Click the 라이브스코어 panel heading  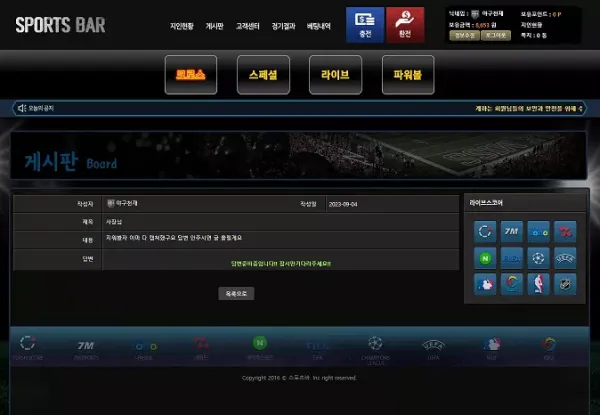(486, 203)
